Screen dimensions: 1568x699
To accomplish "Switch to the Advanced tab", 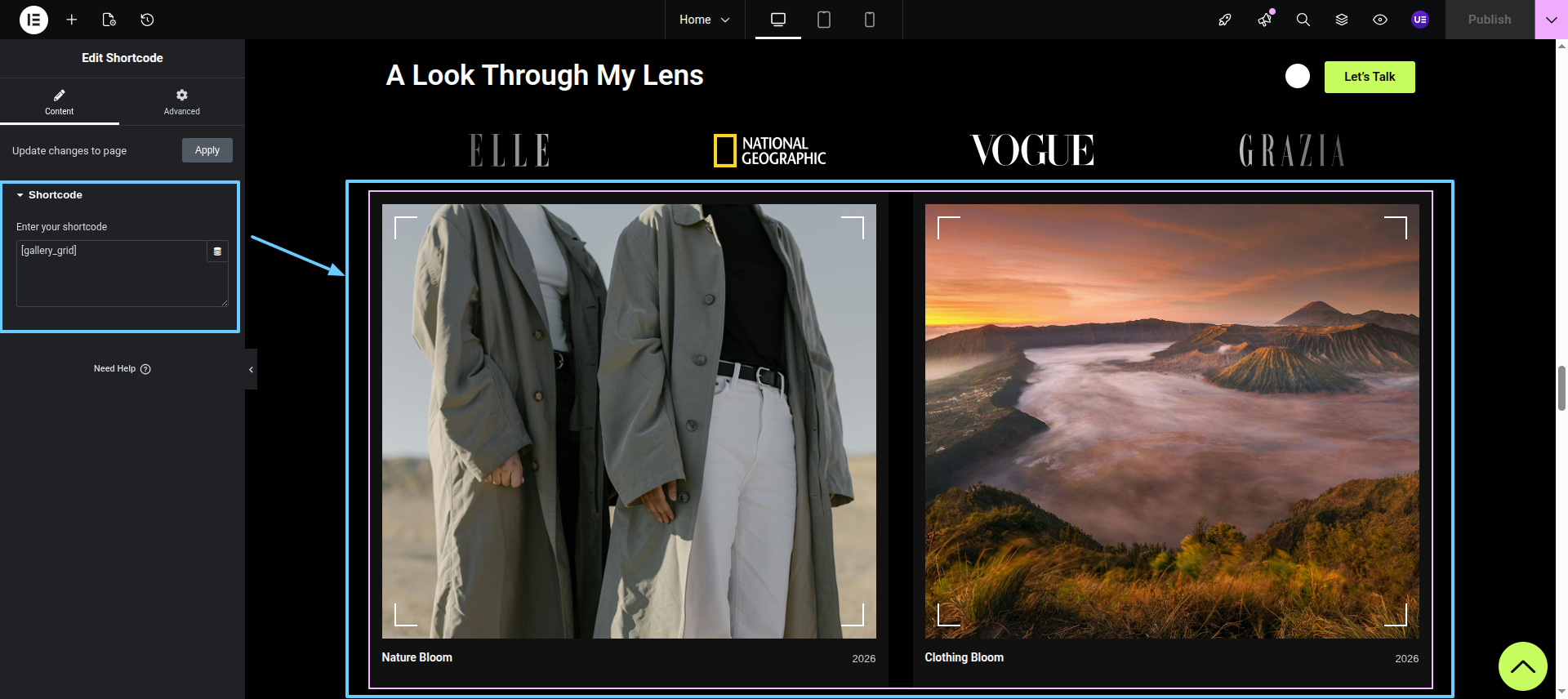I will (x=181, y=101).
